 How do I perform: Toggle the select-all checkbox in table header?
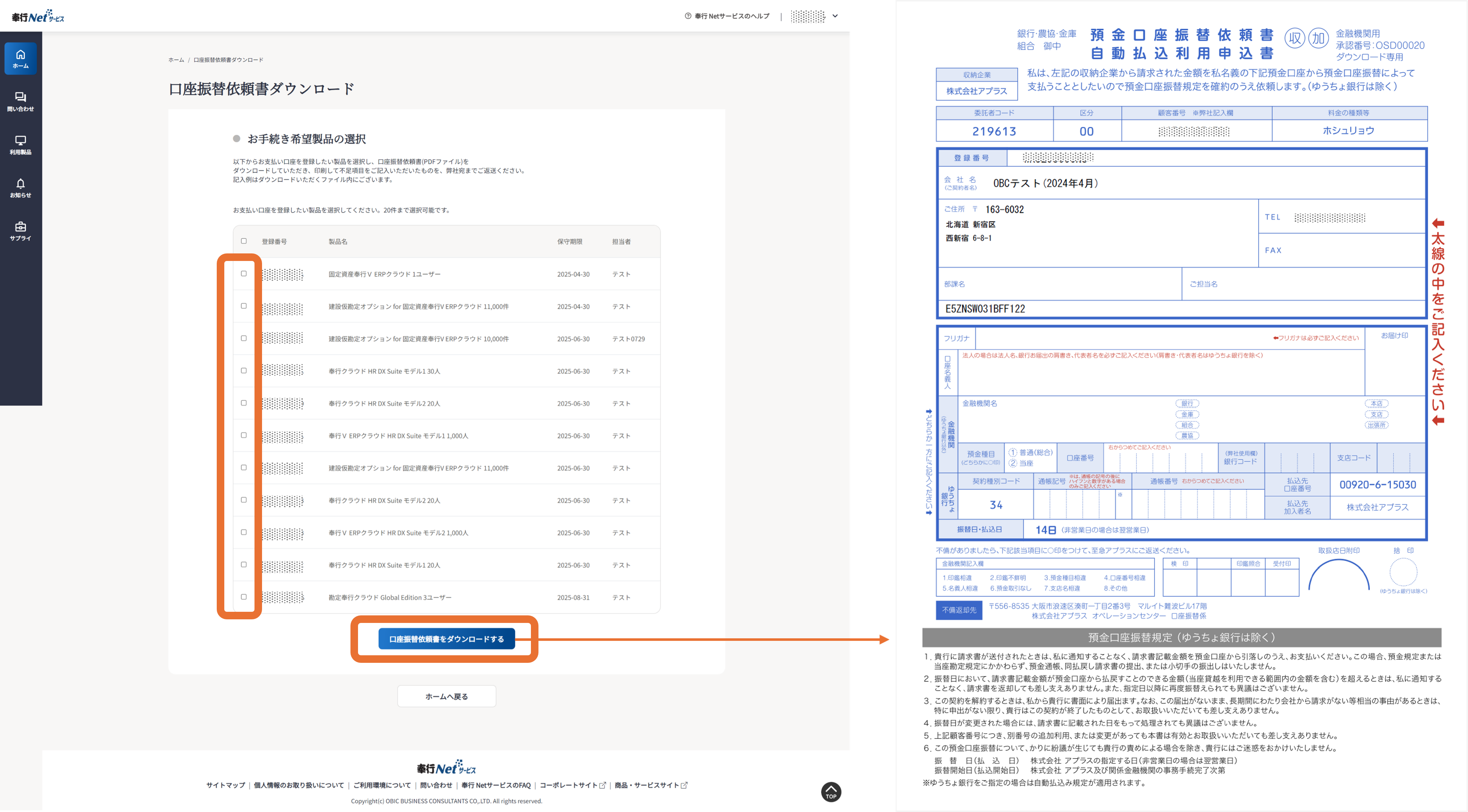click(x=244, y=241)
